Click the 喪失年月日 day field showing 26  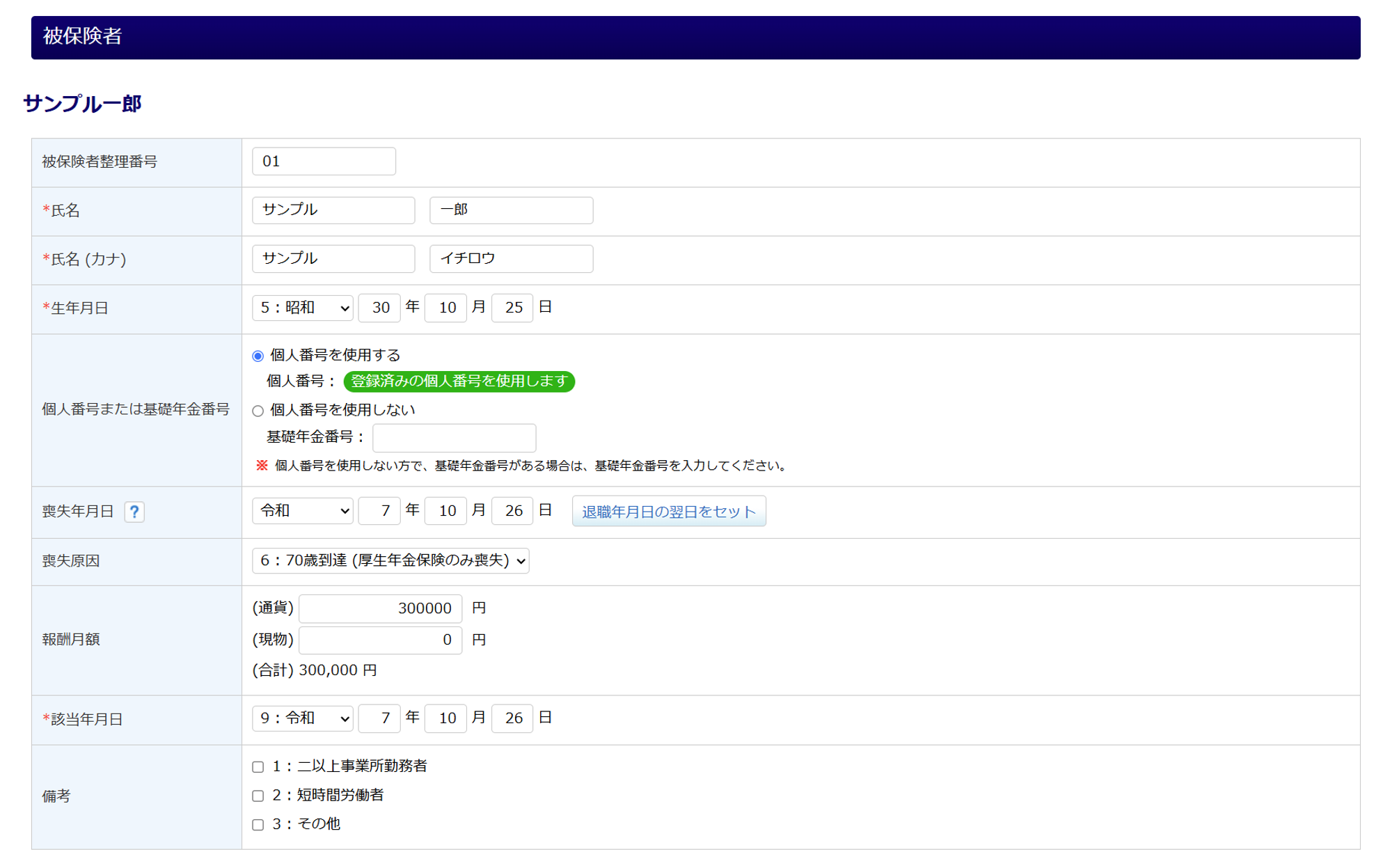coord(512,511)
